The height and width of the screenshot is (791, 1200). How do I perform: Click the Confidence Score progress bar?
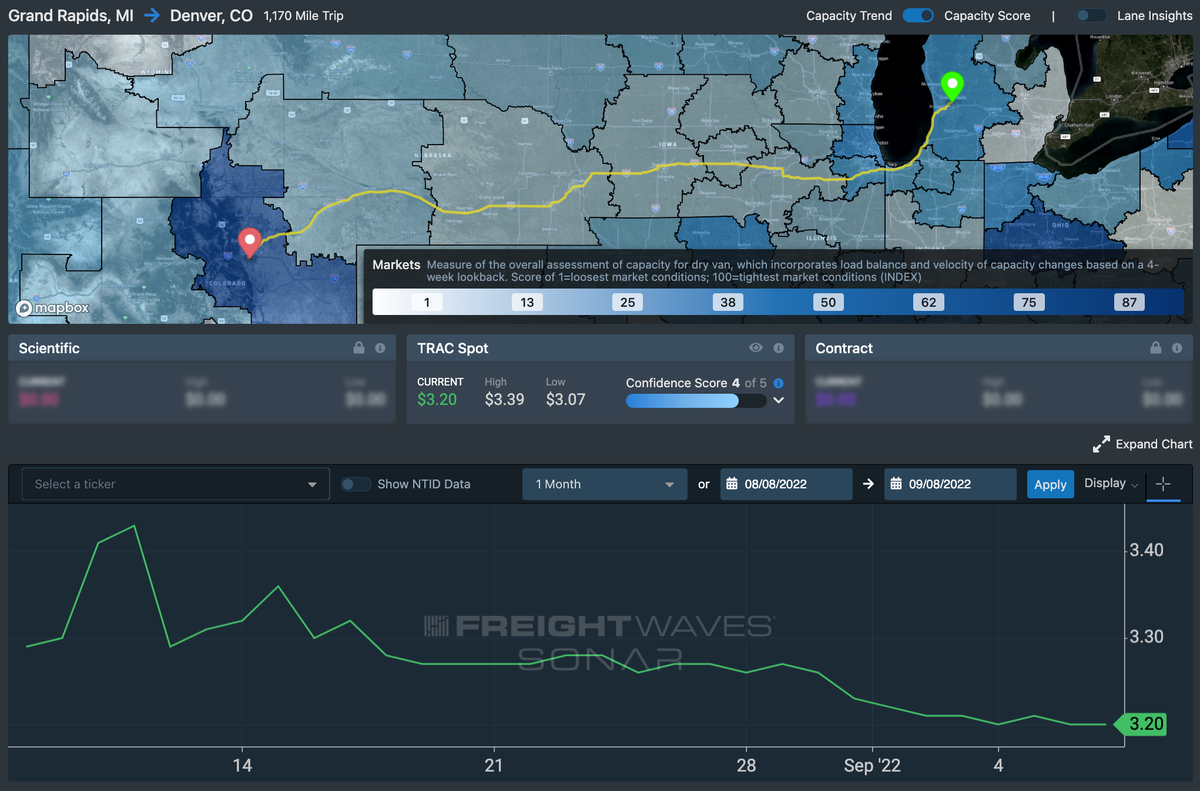tap(696, 401)
